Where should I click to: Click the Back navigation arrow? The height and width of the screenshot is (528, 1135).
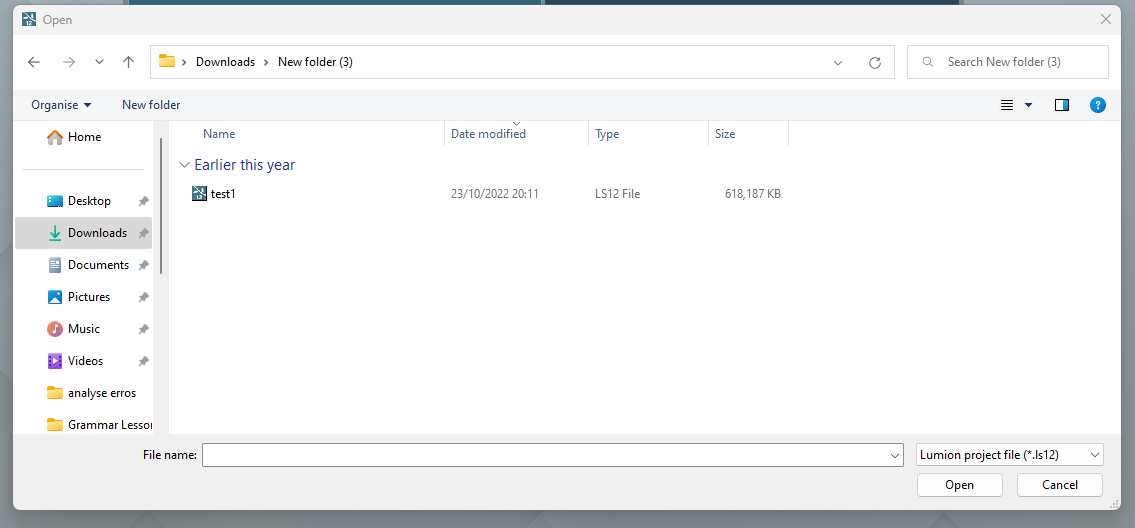click(x=34, y=62)
